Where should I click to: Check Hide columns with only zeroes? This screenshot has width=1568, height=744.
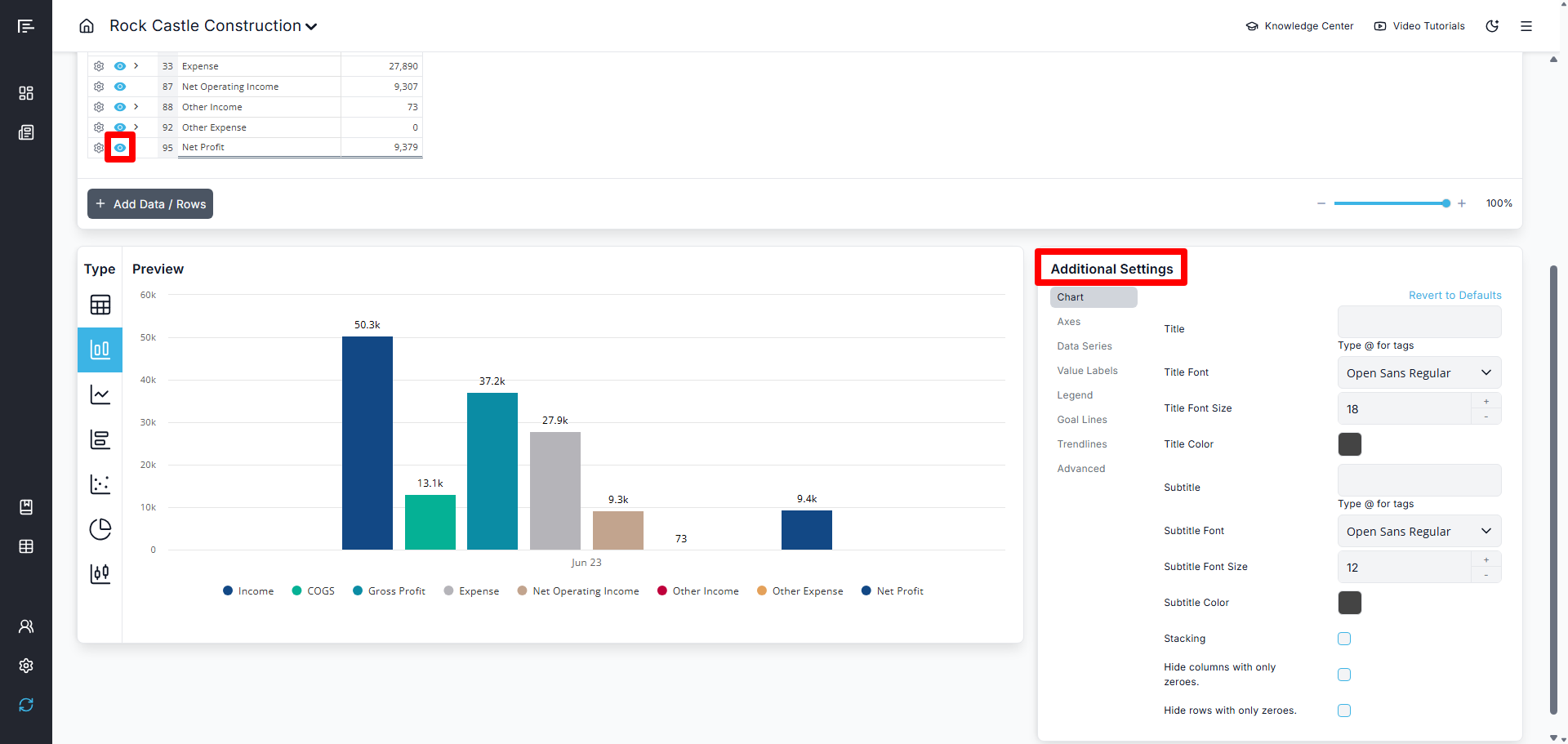point(1344,675)
